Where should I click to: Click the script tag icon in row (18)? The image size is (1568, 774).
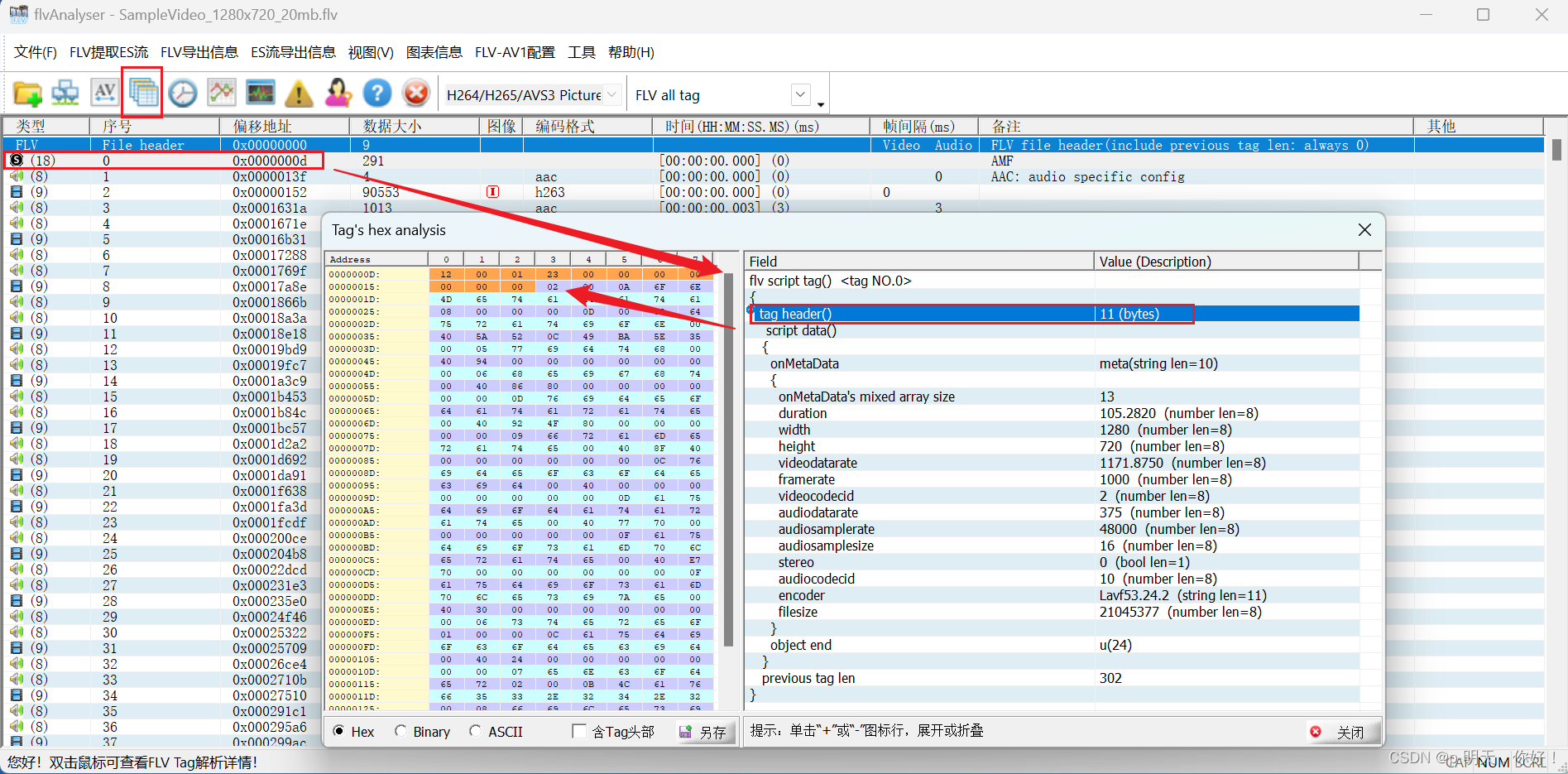tap(16, 161)
